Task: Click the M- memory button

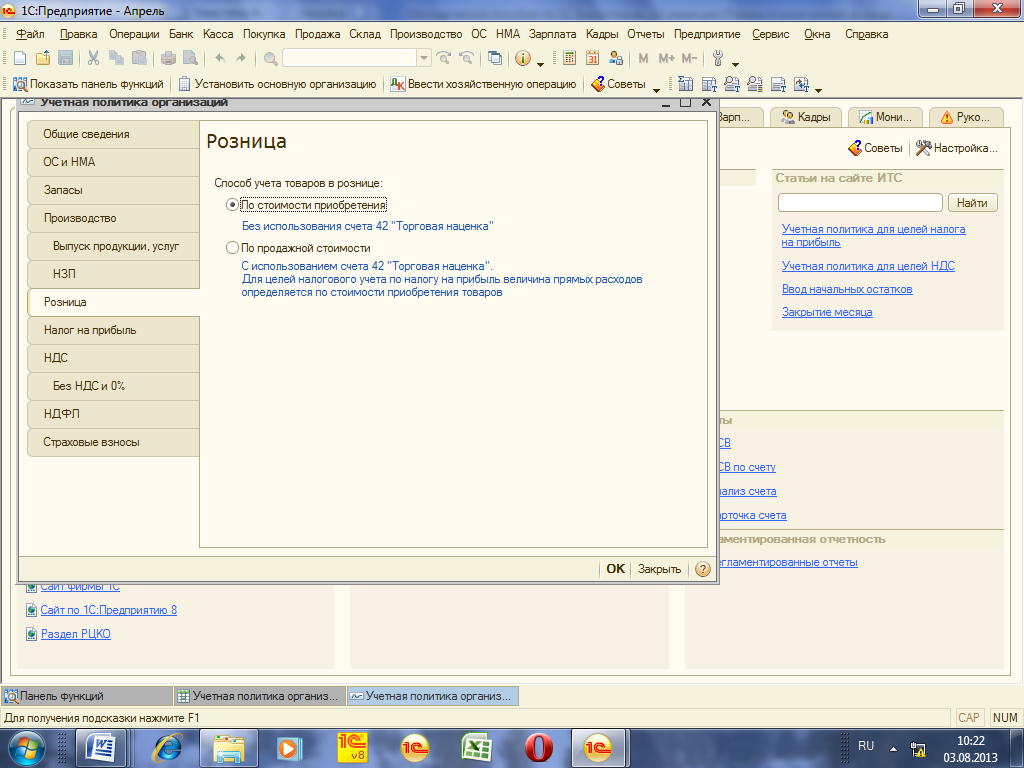Action: [x=690, y=58]
